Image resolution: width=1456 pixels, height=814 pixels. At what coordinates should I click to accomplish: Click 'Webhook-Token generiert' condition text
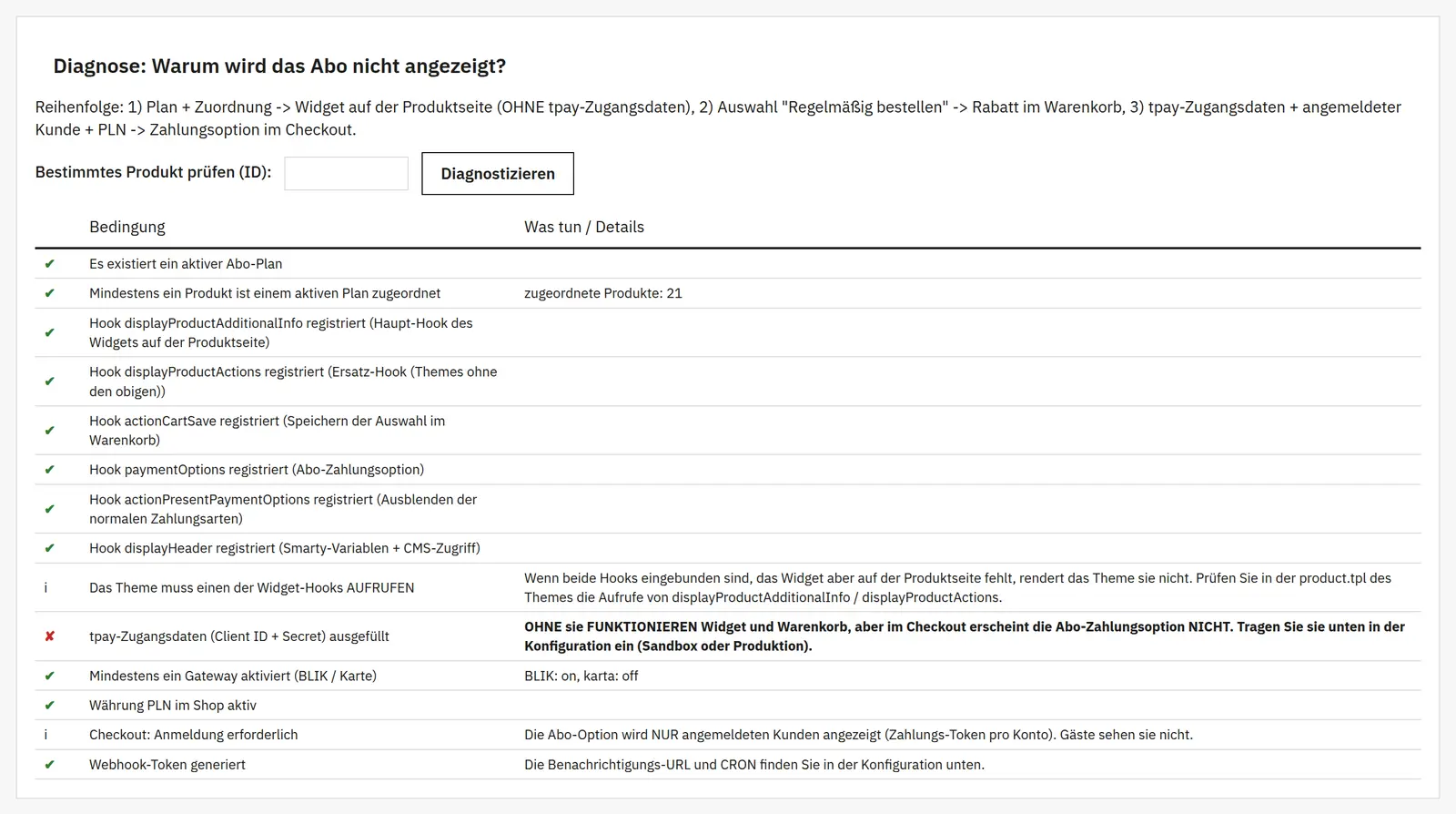pos(167,765)
